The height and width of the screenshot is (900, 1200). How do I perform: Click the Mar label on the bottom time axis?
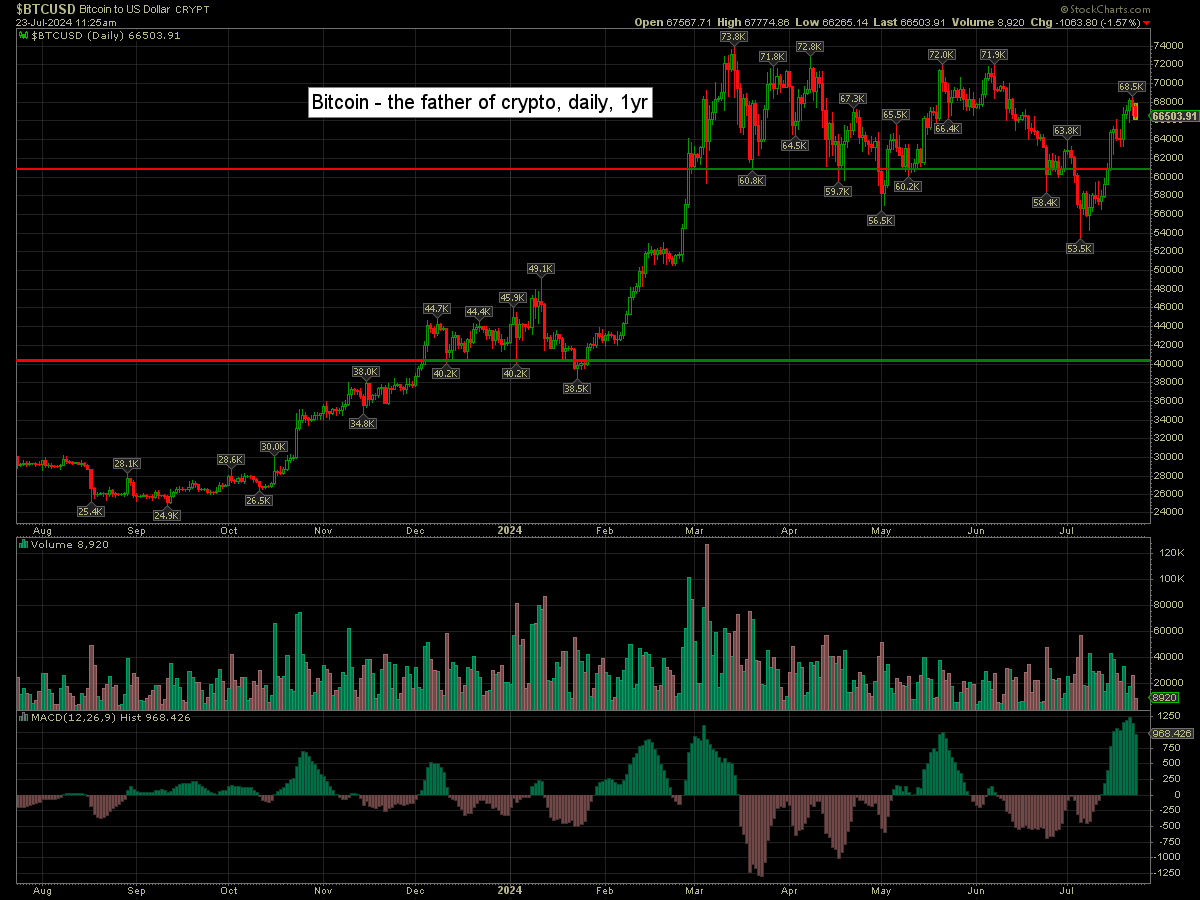695,888
